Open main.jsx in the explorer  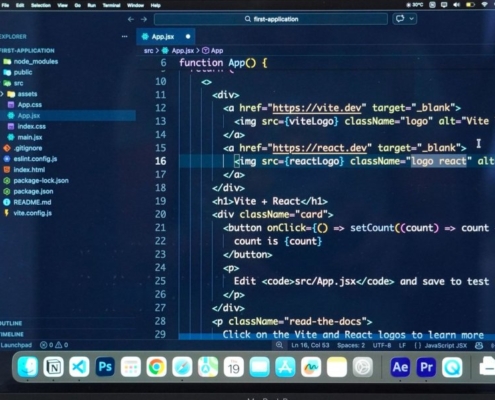30,137
